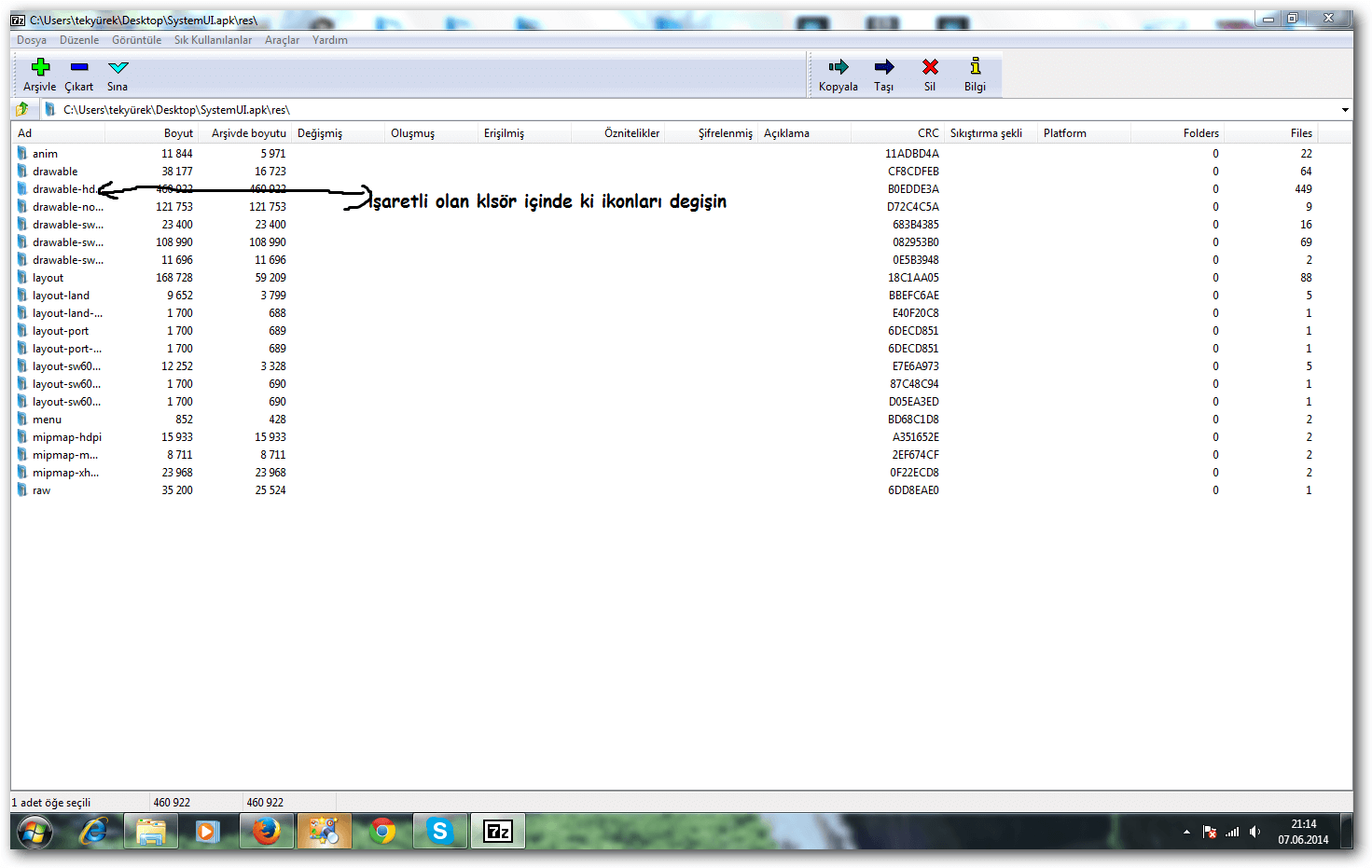Click the Arşivle (add) green plus icon
The width and height of the screenshot is (1372, 868).
(x=40, y=67)
